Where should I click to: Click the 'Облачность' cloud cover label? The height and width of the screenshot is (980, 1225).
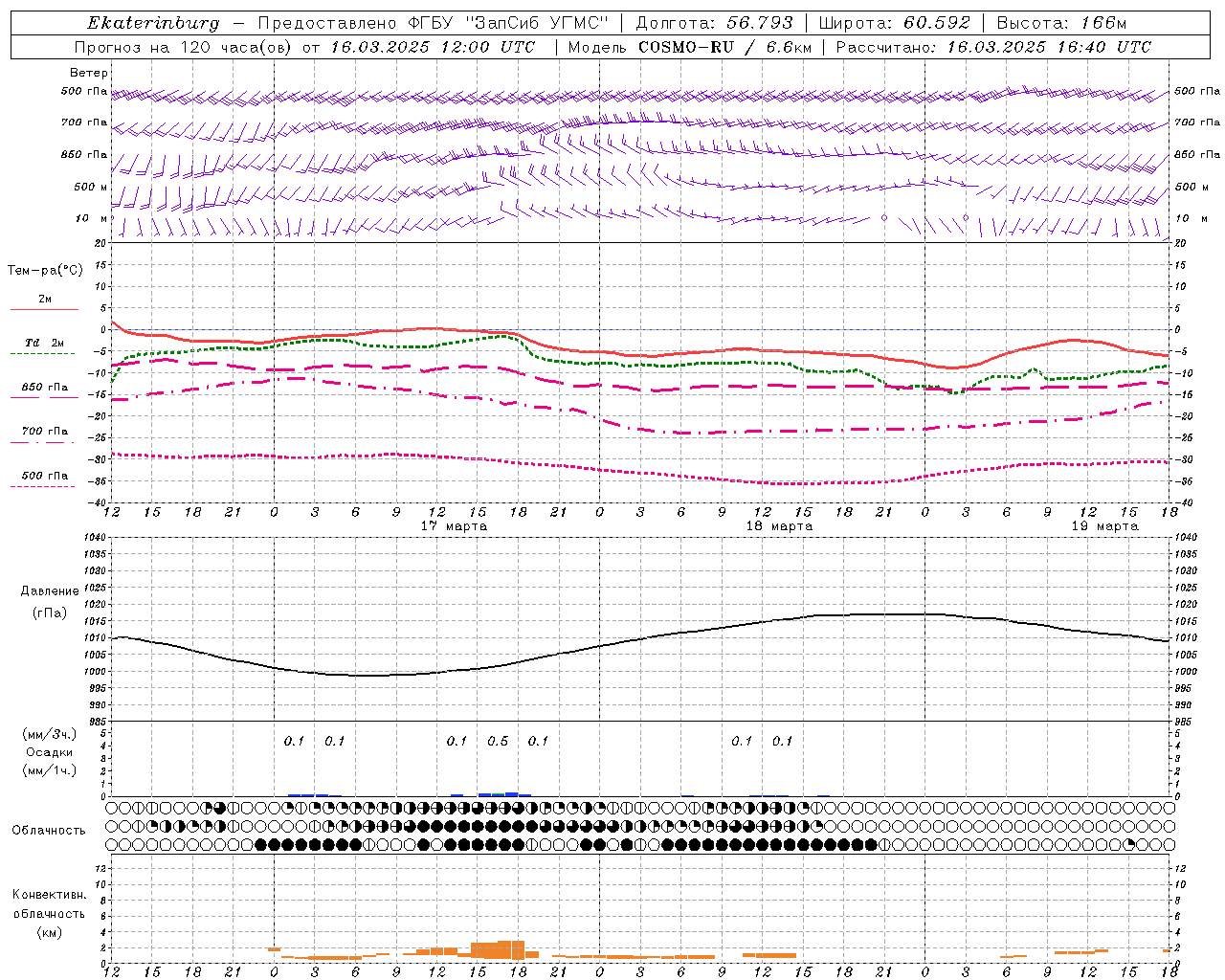pyautogui.click(x=49, y=831)
